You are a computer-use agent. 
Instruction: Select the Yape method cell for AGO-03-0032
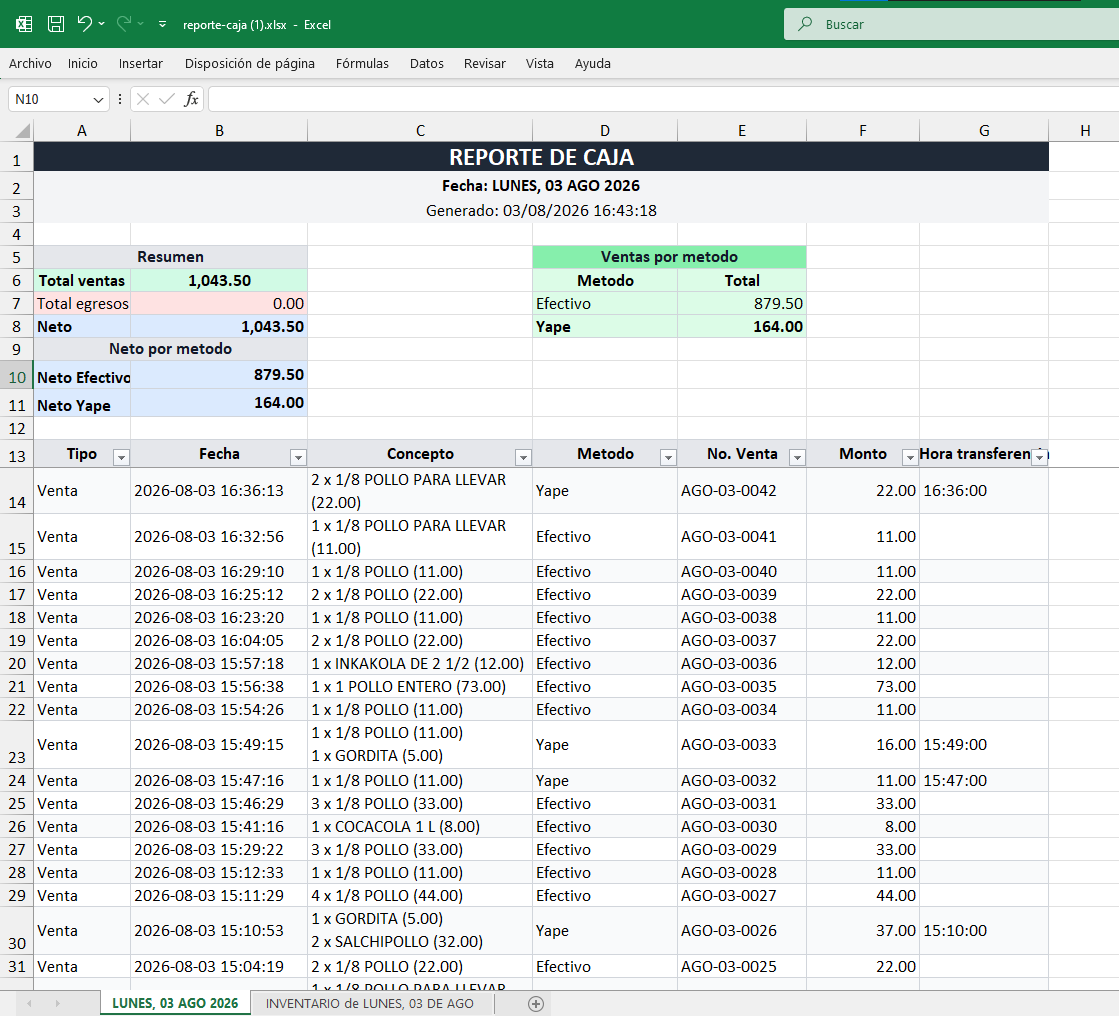point(605,781)
